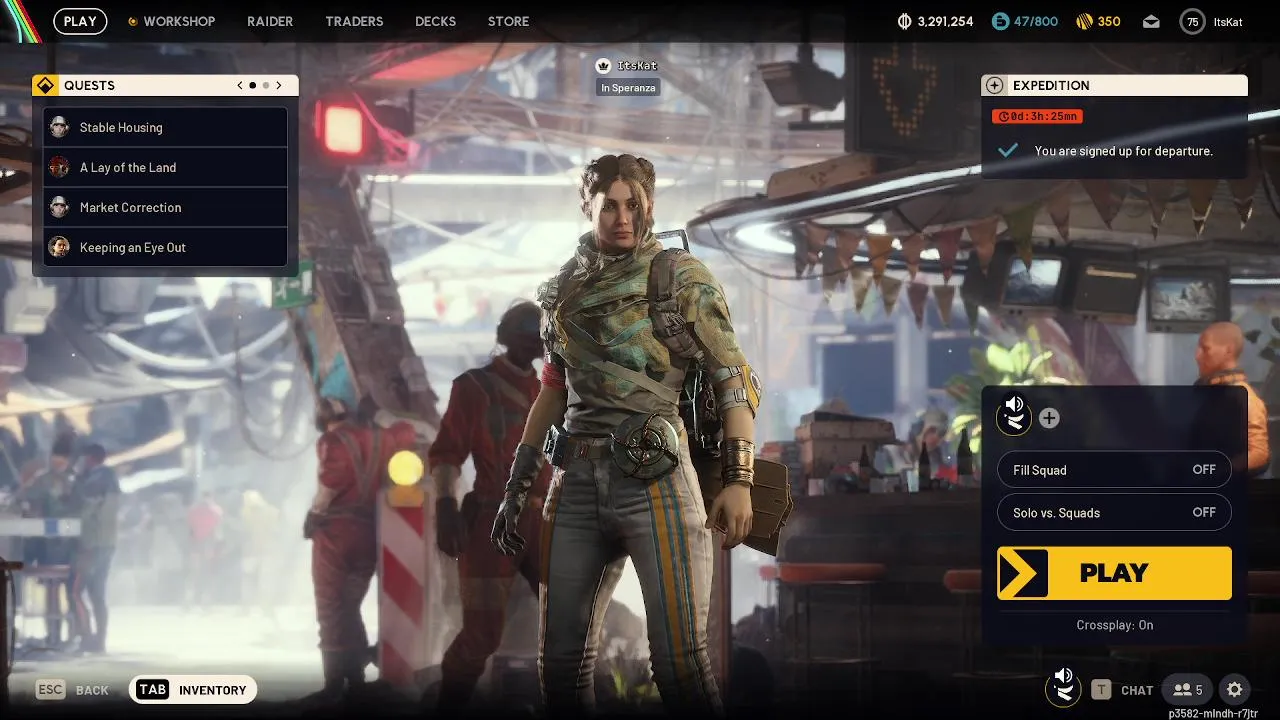1280x720 pixels.
Task: Toggle Fill Squad option
Action: click(x=1114, y=470)
